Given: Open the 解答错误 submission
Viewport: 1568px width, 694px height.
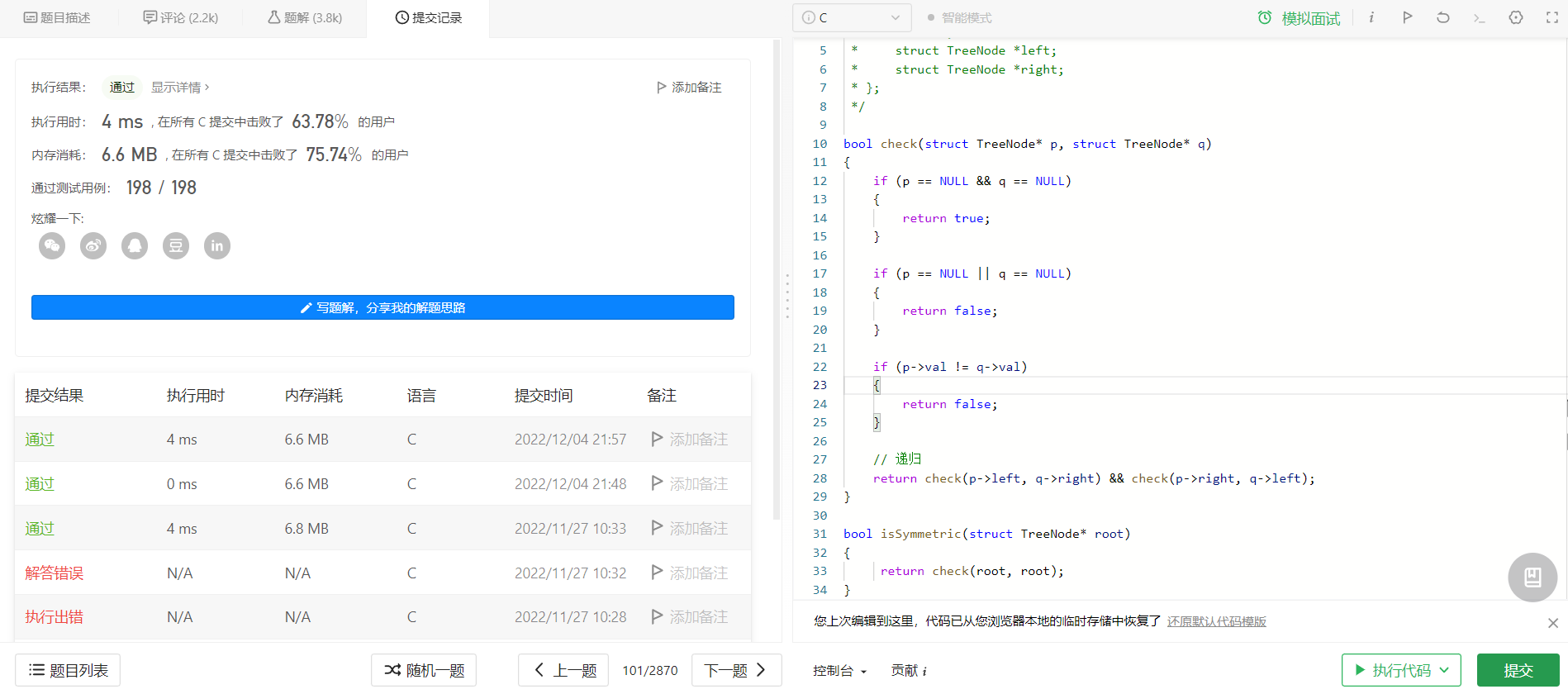Looking at the screenshot, I should coord(55,573).
